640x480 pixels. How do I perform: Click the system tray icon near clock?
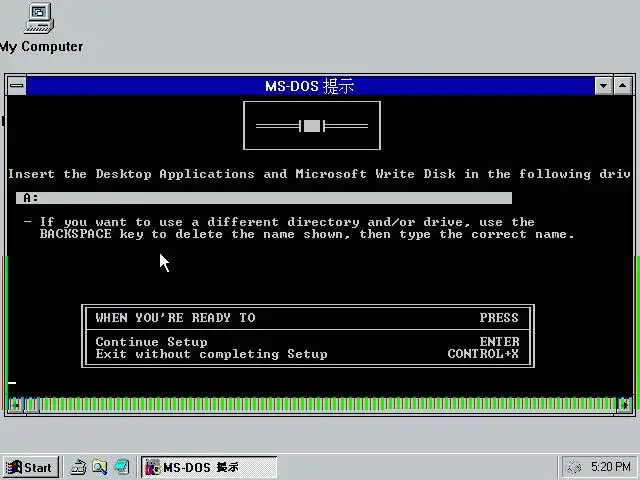tap(573, 467)
